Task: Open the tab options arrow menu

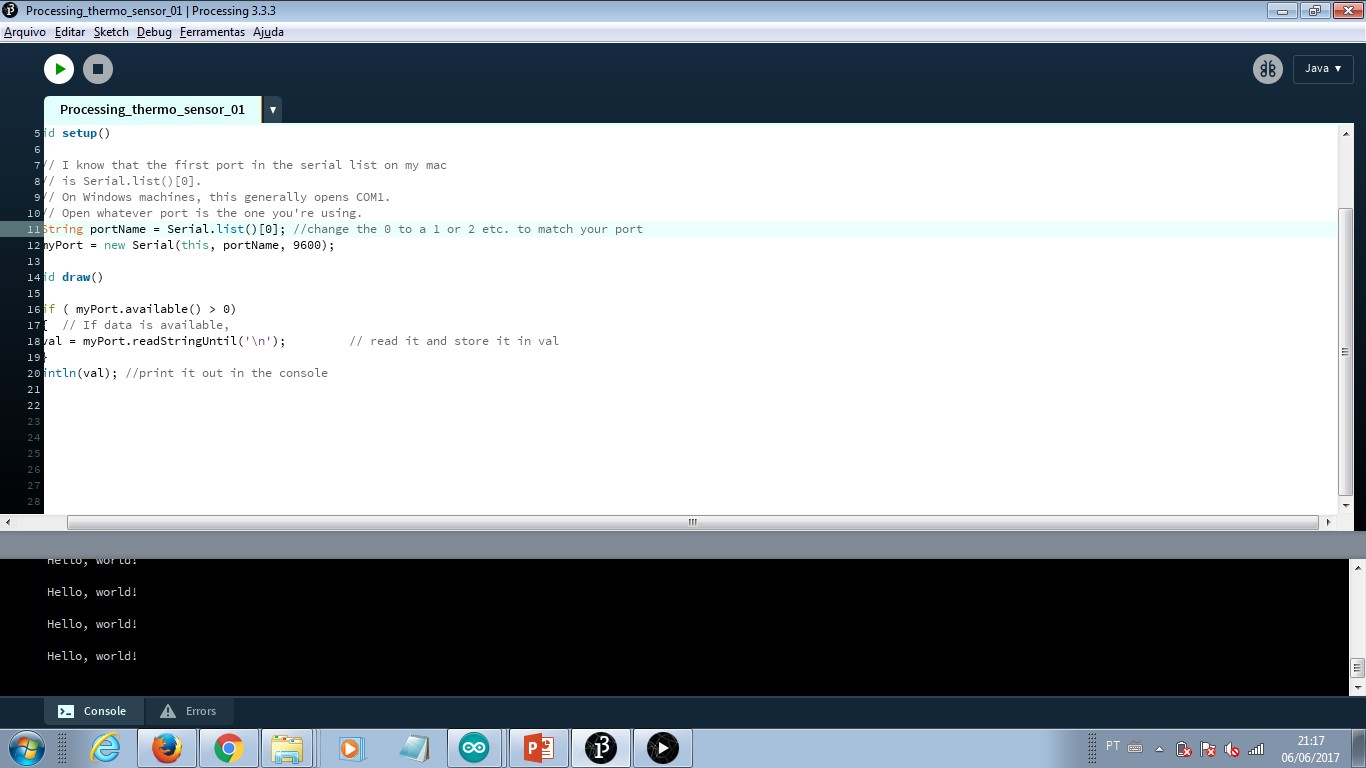Action: coord(272,110)
